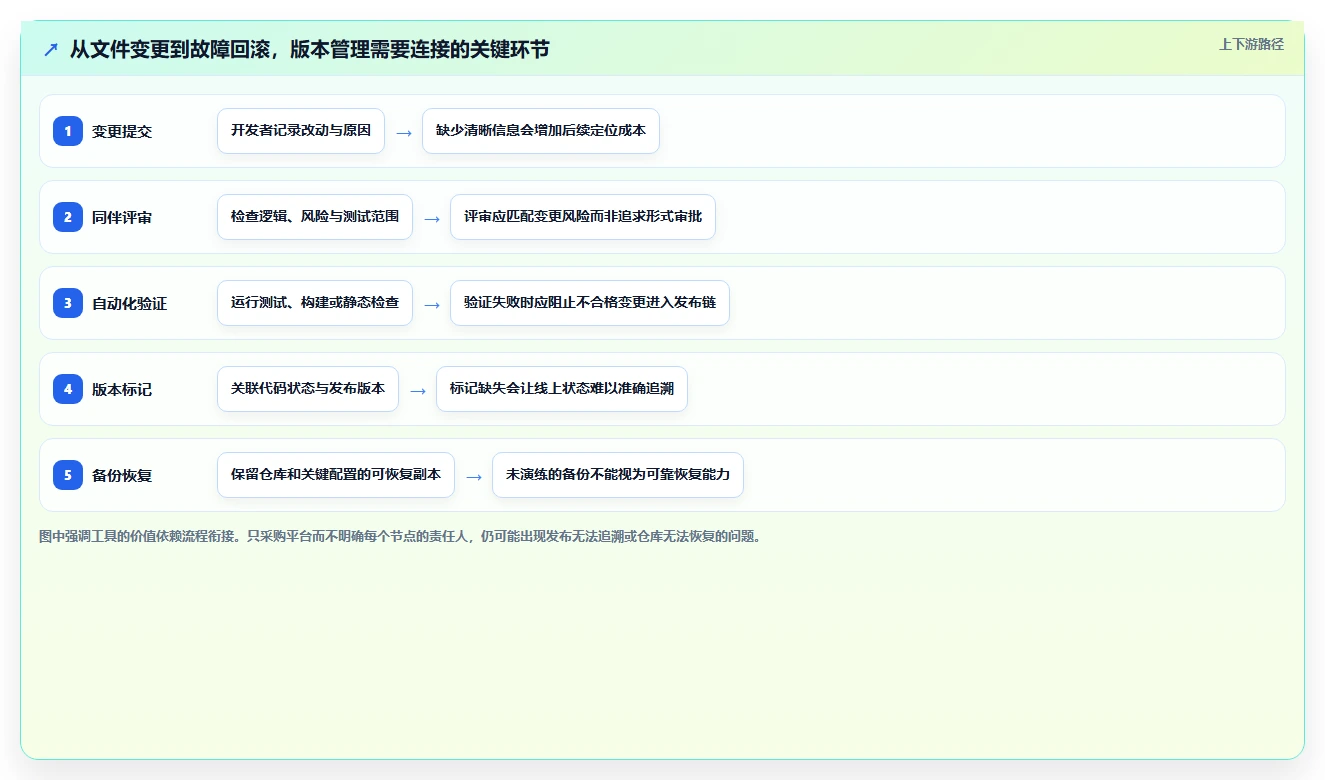The height and width of the screenshot is (780, 1325).
Task: Click the 评审应匹配变更风险而非追求形式审批 chip
Action: click(x=583, y=217)
